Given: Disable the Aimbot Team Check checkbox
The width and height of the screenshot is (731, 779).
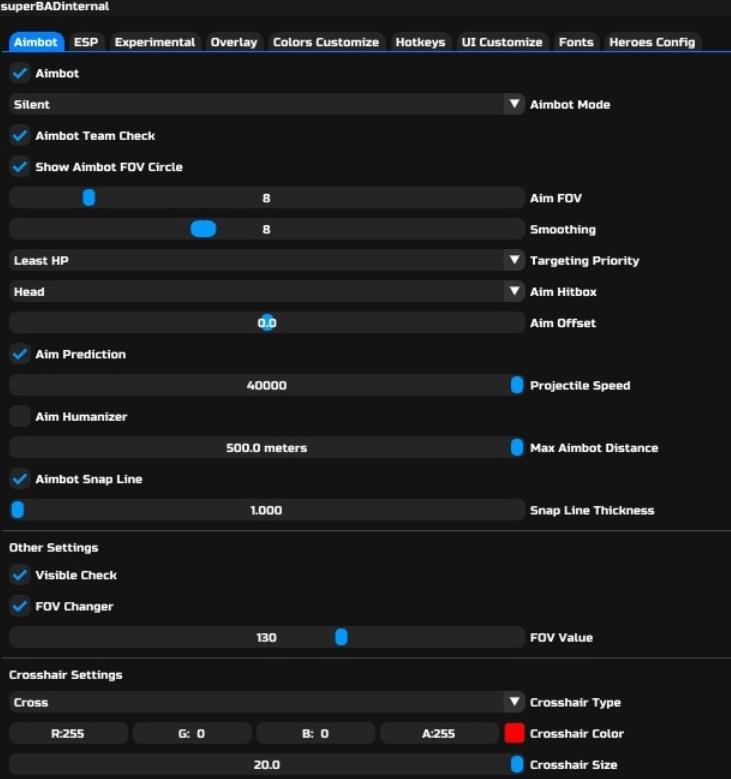Looking at the screenshot, I should pos(19,136).
